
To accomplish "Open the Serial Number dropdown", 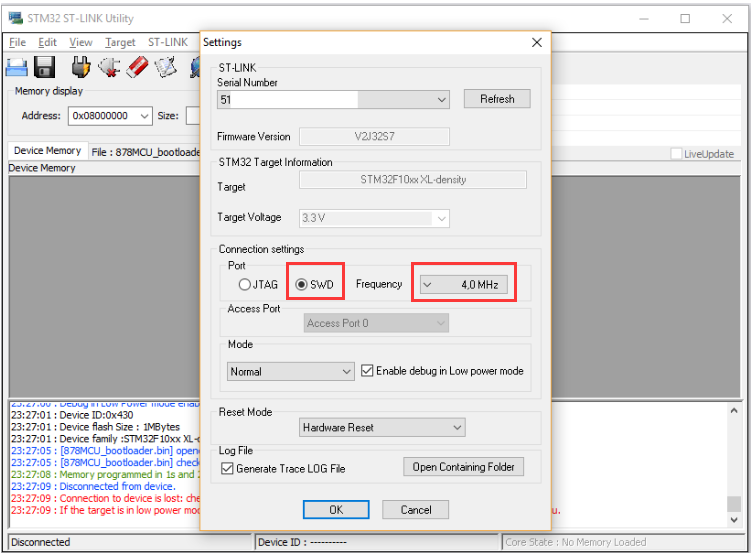I will (x=442, y=100).
